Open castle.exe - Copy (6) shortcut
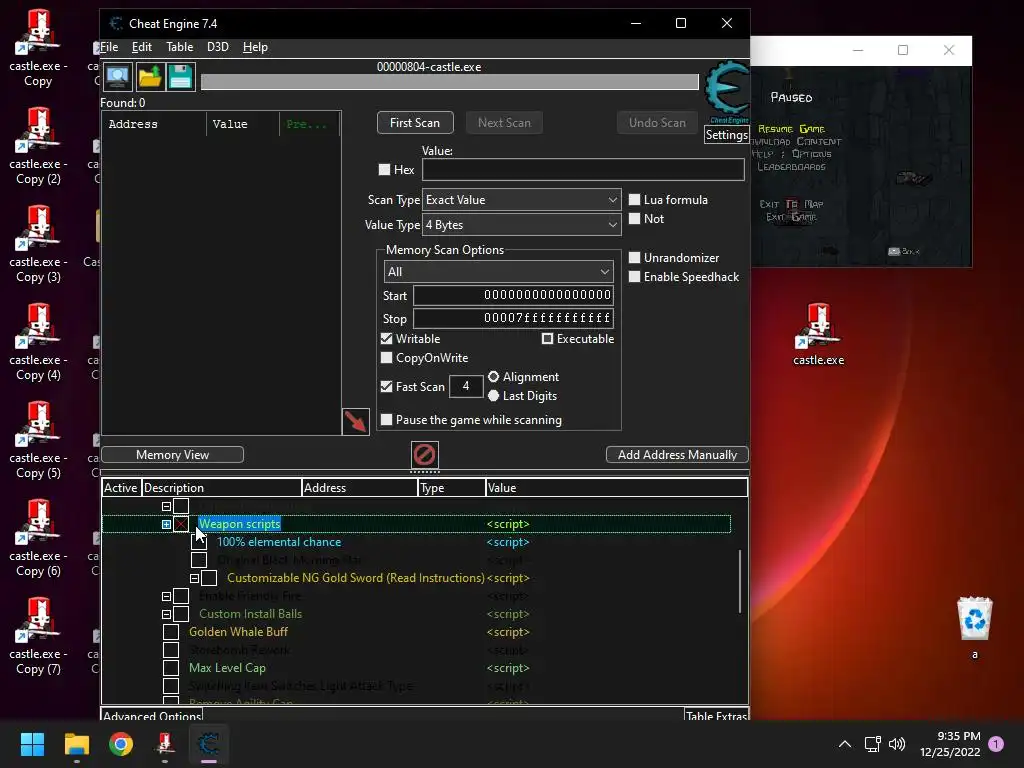1024x768 pixels. 38,539
